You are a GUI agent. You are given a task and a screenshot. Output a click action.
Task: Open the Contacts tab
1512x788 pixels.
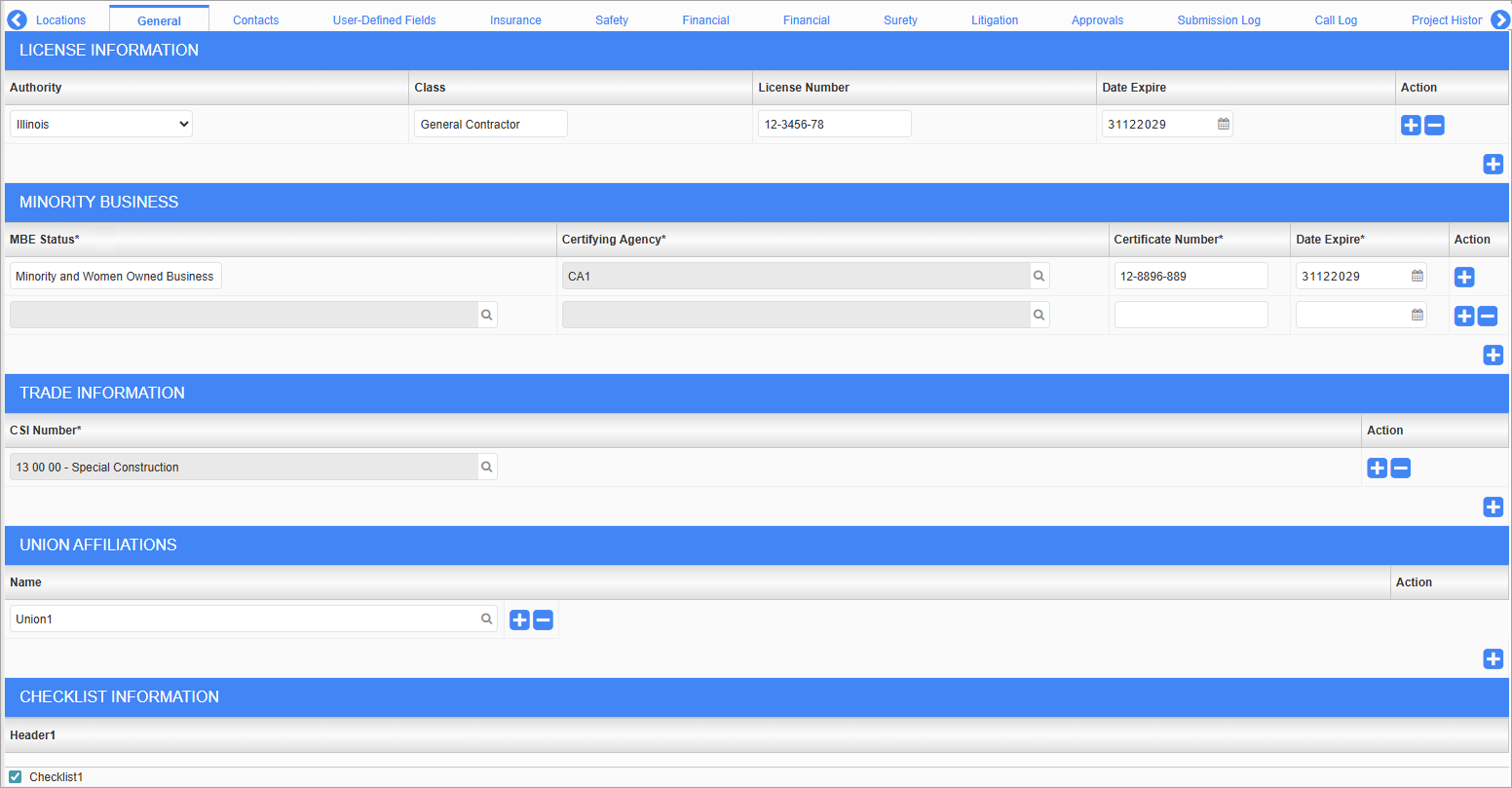pyautogui.click(x=256, y=19)
